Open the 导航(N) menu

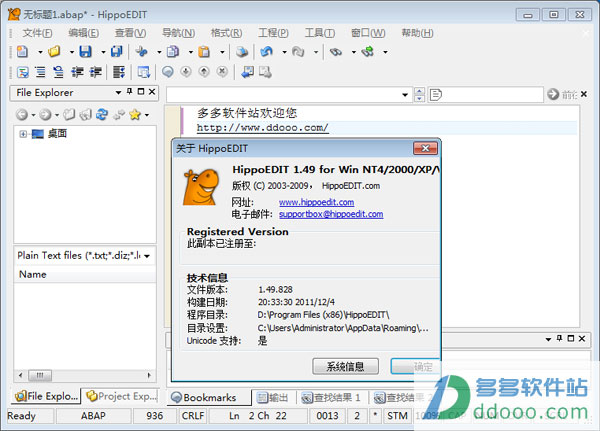click(178, 33)
